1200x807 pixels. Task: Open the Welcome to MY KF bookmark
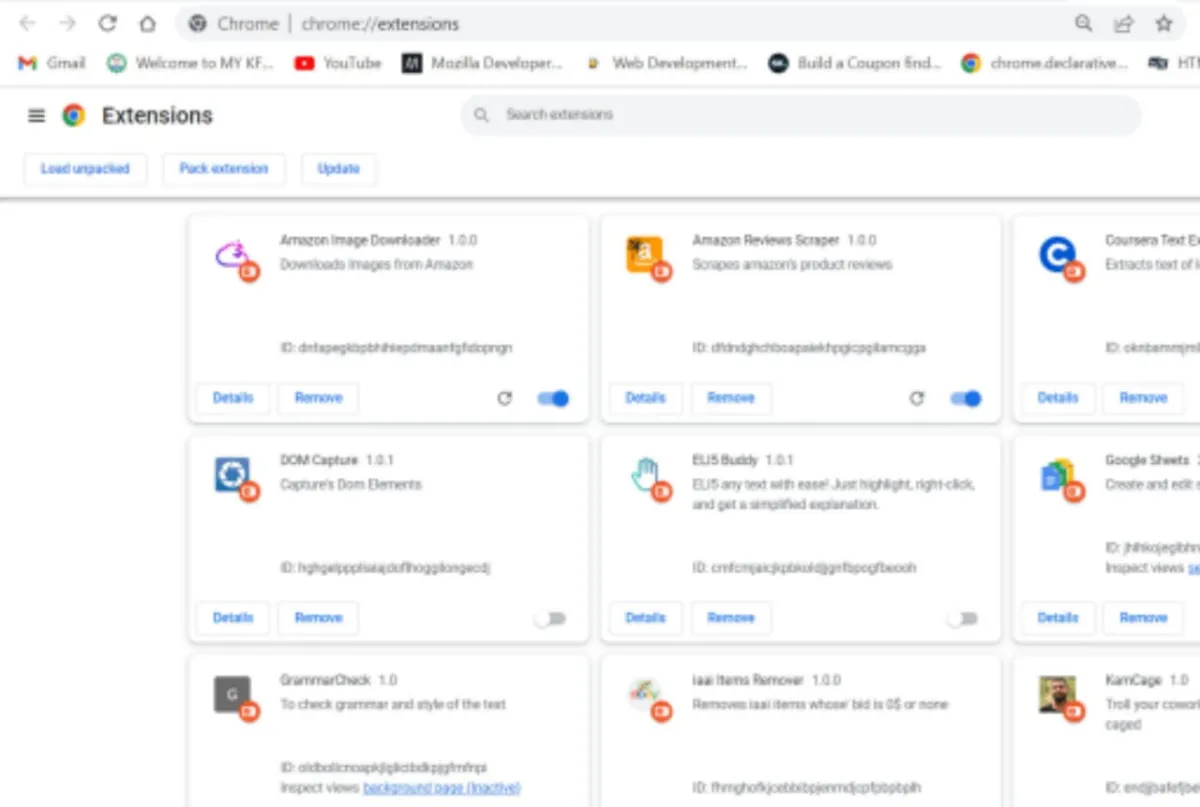[190, 63]
